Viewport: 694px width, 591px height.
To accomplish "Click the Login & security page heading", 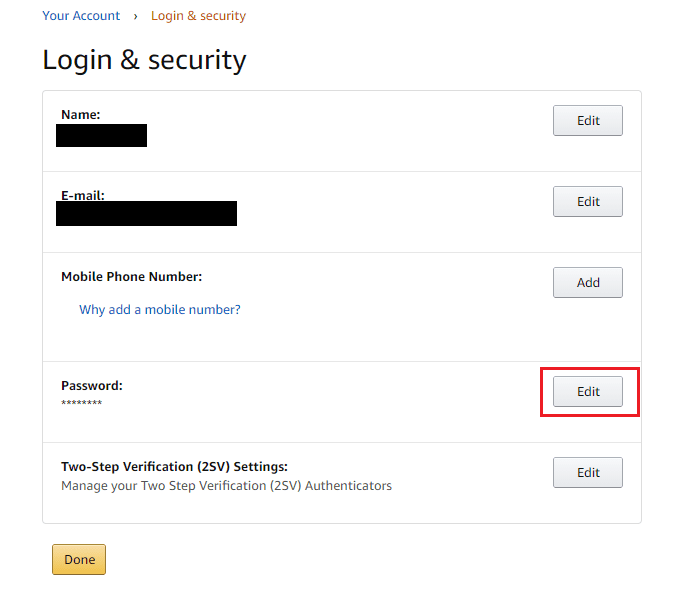I will click(144, 60).
